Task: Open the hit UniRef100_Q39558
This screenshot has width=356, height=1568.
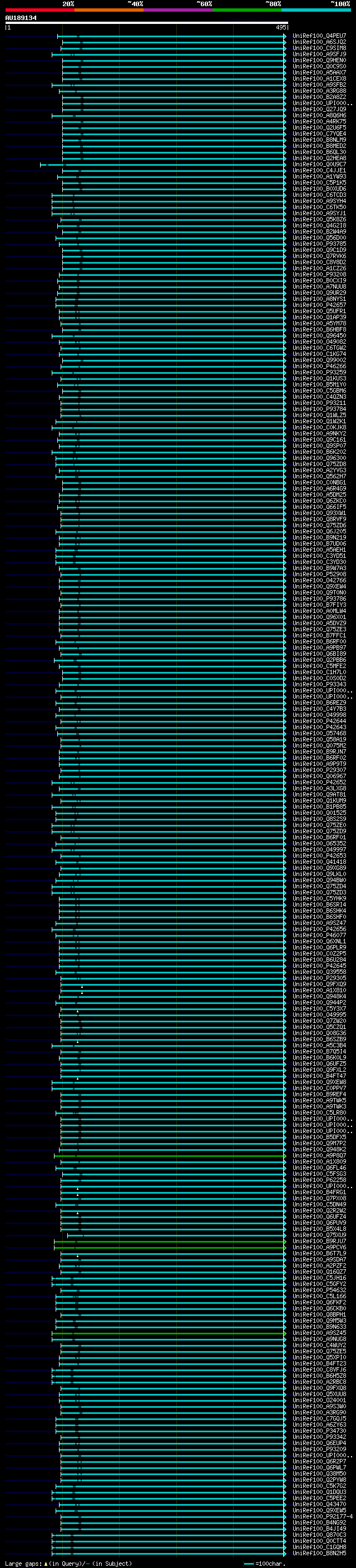Action: point(319,972)
